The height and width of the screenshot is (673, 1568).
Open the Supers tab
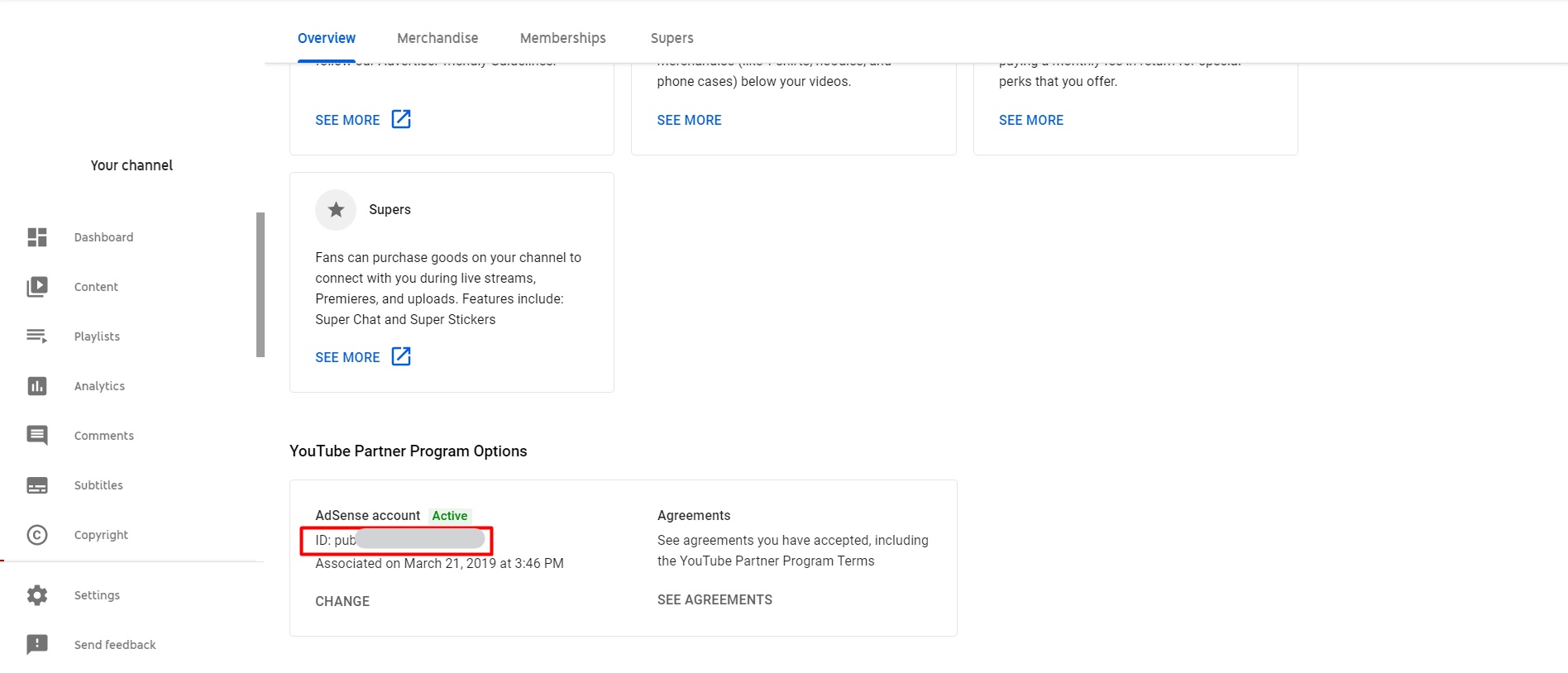click(x=672, y=38)
